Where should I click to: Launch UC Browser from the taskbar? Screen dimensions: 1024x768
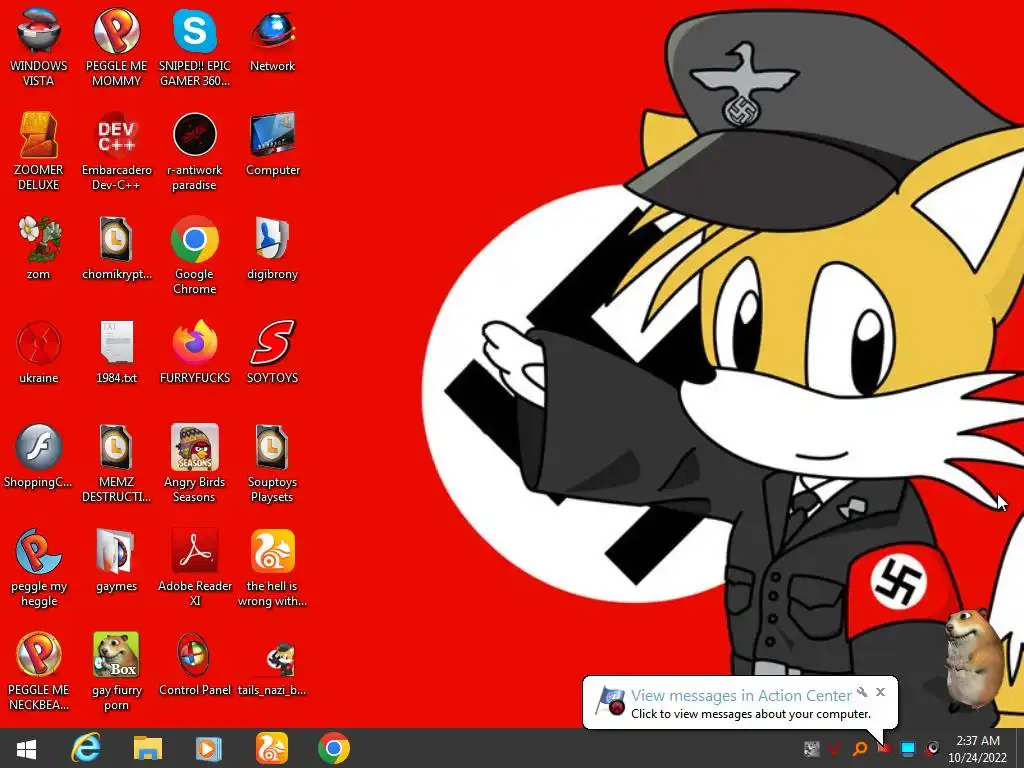click(272, 748)
